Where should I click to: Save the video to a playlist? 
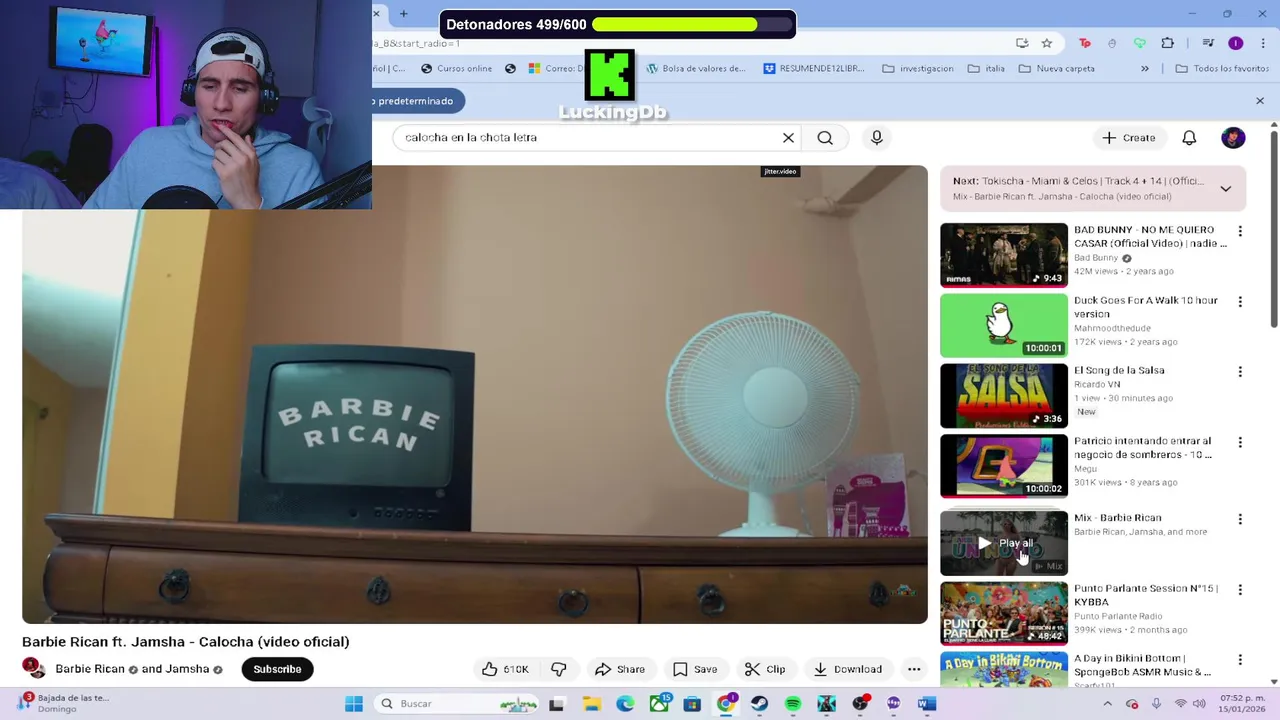(695, 669)
